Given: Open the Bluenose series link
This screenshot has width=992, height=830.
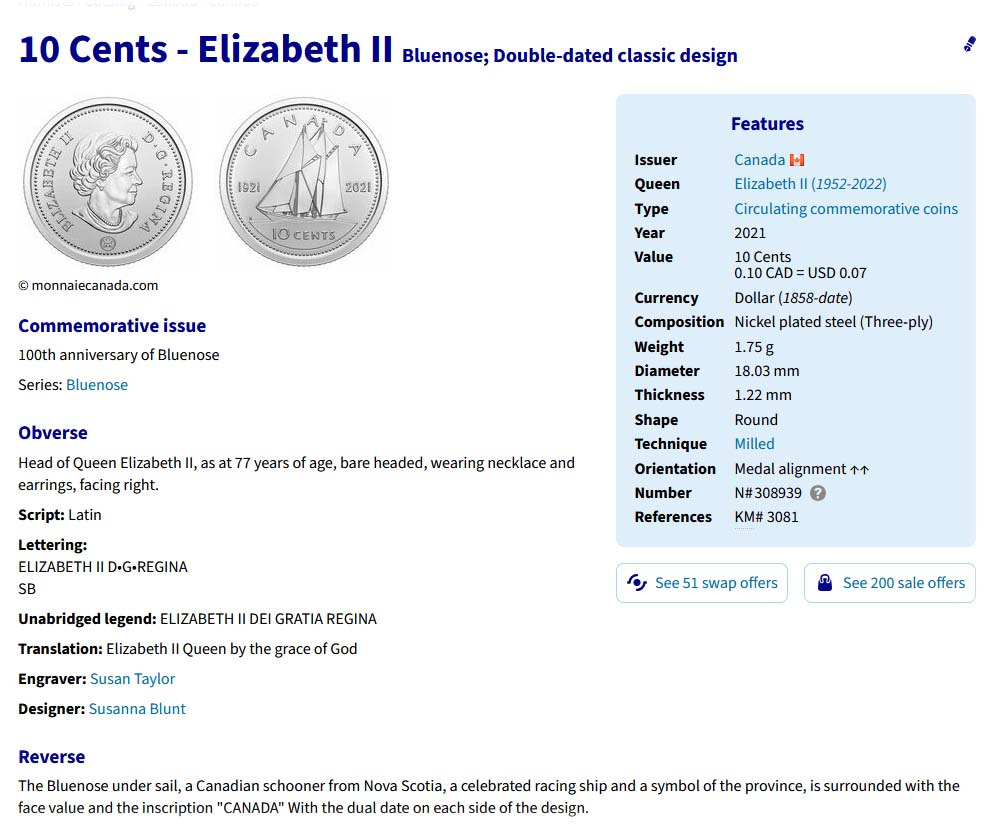Looking at the screenshot, I should (x=97, y=385).
